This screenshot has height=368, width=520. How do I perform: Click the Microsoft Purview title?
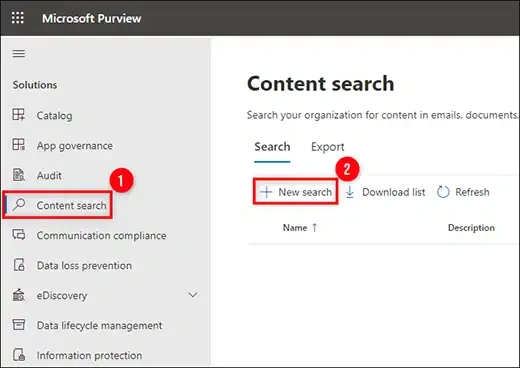pyautogui.click(x=92, y=18)
